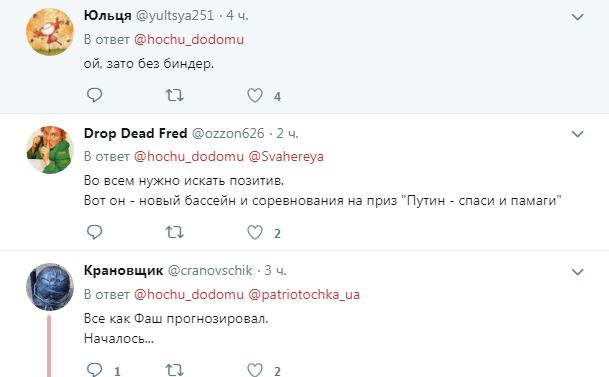
Task: Open the 4 ч. timestamp on Юльця's tweet
Action: (x=237, y=16)
